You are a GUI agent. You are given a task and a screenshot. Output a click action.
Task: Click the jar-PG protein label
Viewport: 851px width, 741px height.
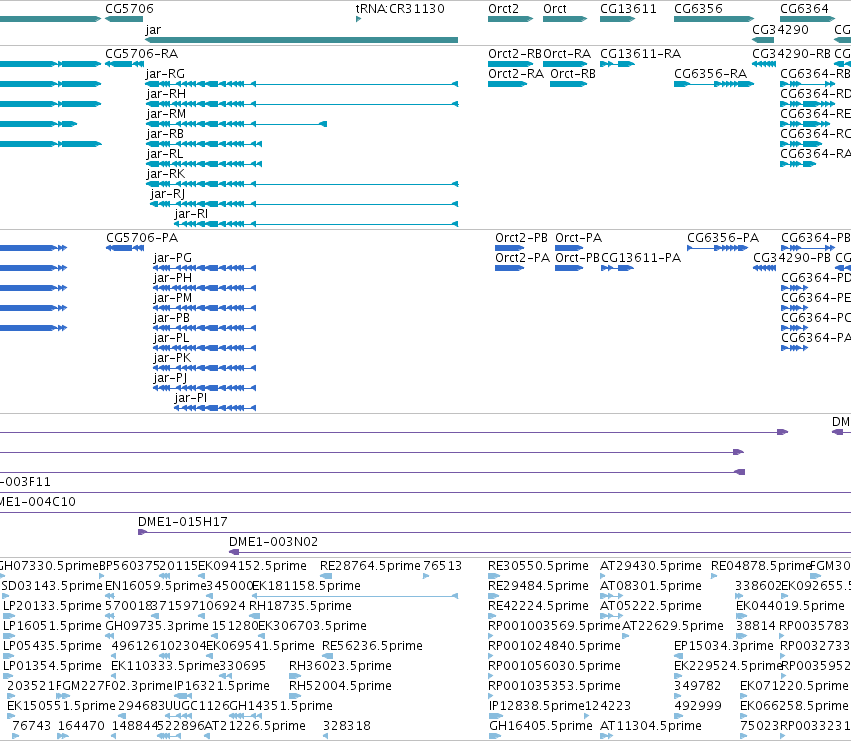pos(173,258)
